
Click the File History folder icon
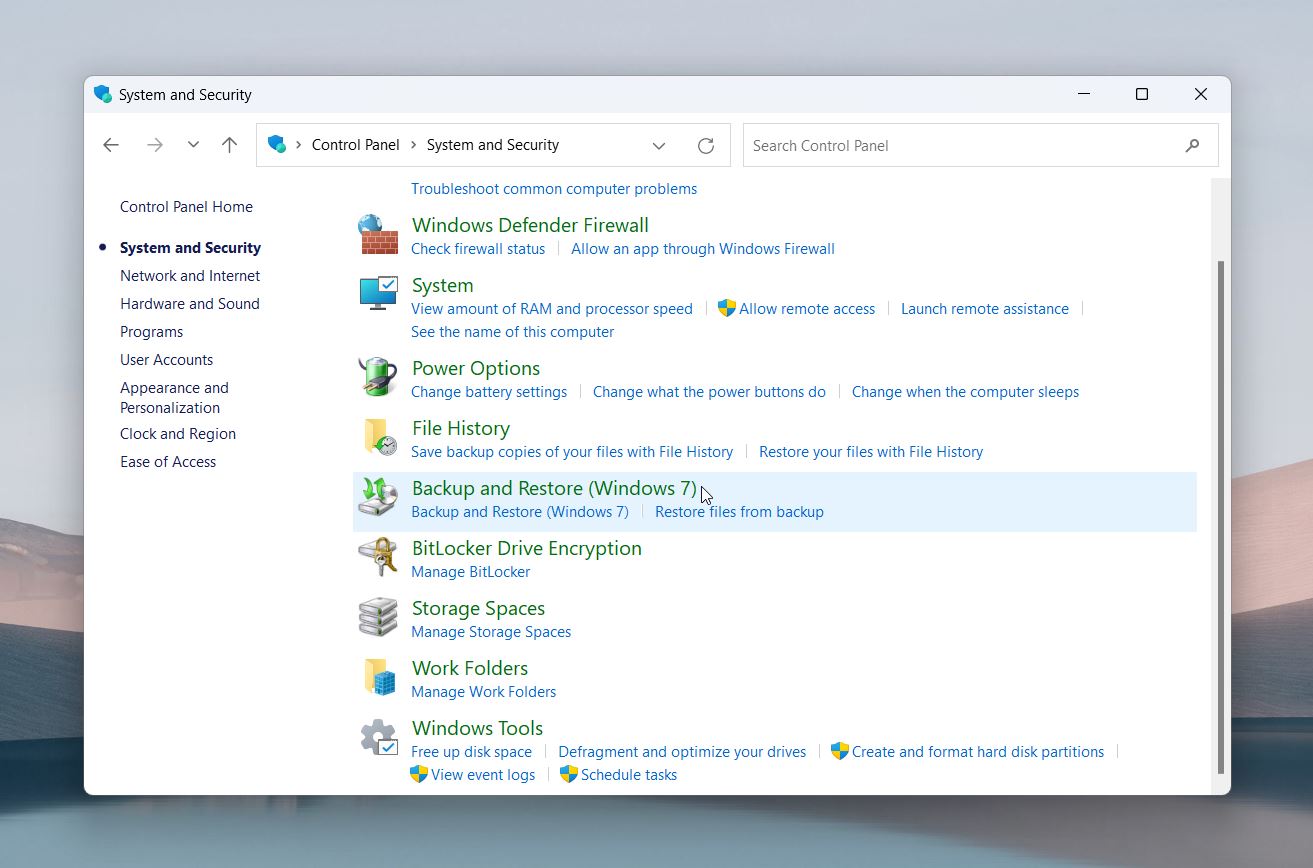378,438
